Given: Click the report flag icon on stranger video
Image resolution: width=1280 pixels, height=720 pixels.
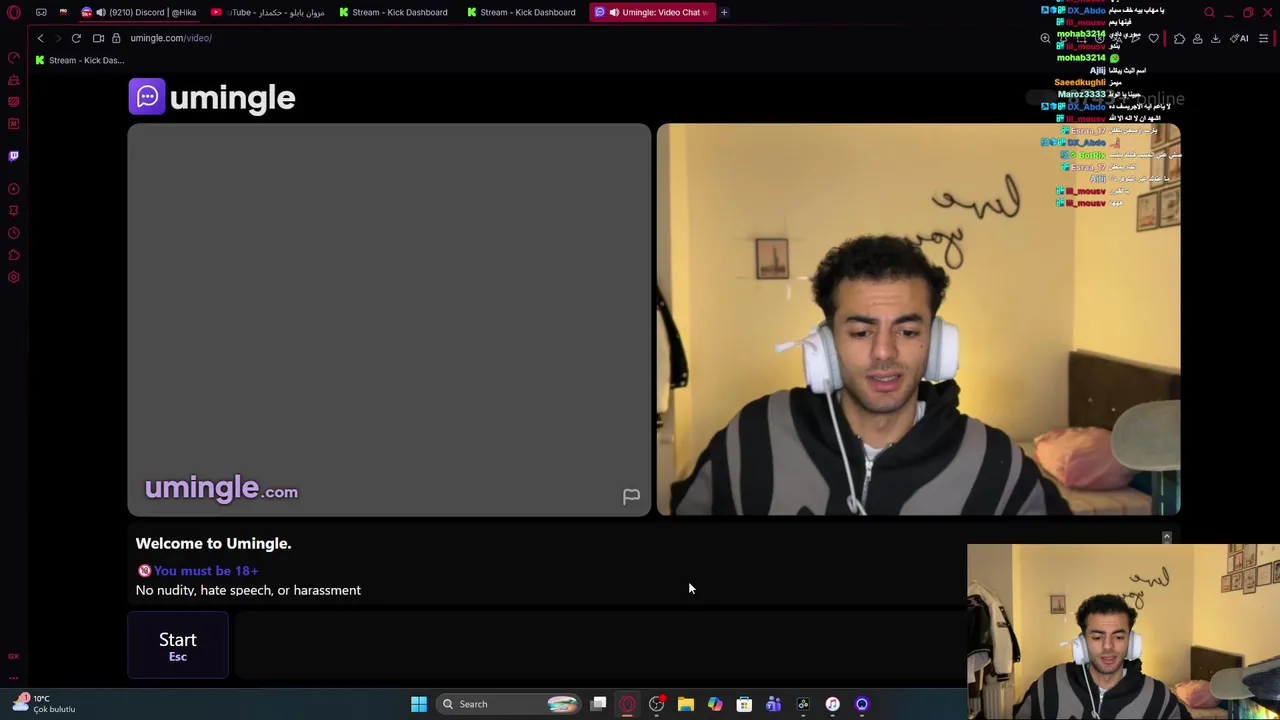Looking at the screenshot, I should (x=631, y=496).
